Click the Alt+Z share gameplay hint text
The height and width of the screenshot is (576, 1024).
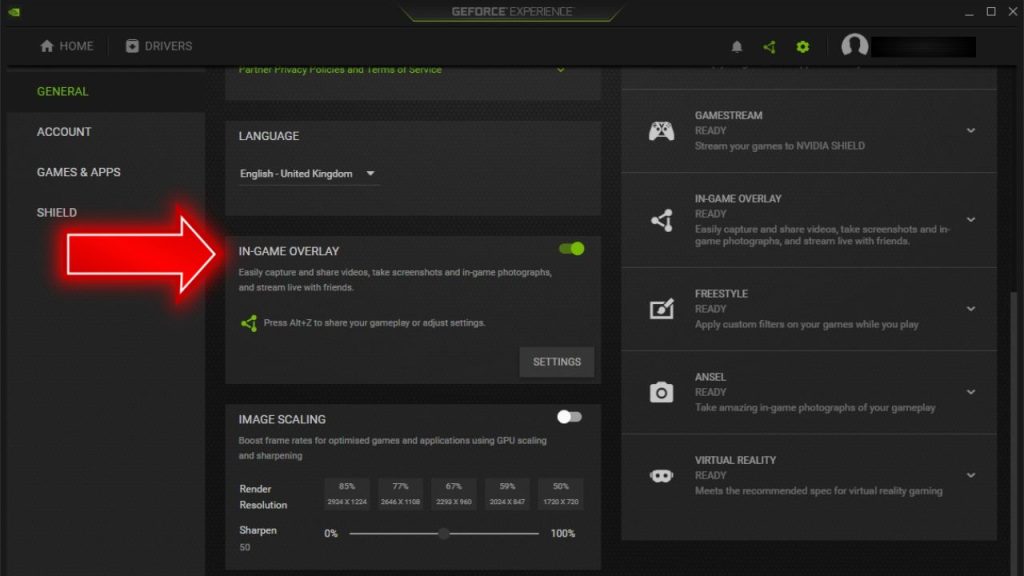coord(374,323)
